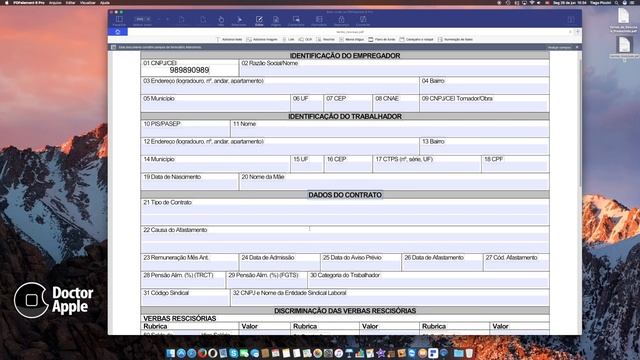Go to the Home tab icon
This screenshot has width=640, height=360.
click(118, 32)
